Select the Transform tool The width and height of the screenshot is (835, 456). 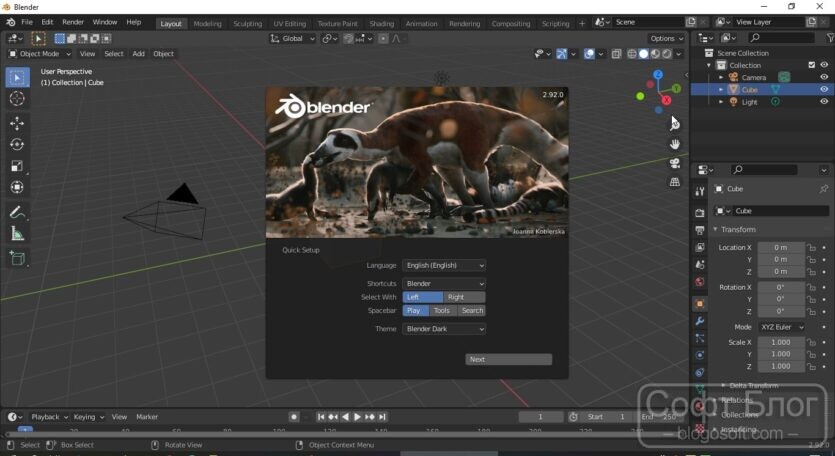click(17, 187)
